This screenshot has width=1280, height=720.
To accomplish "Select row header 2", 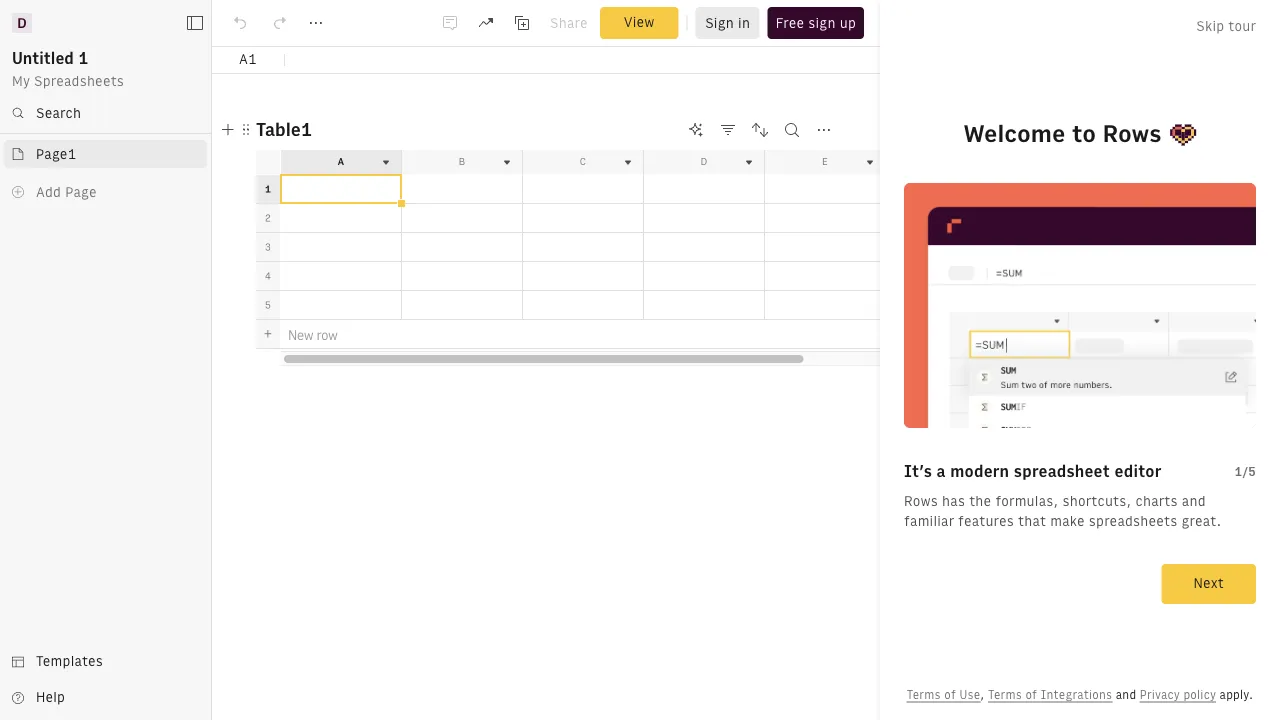I will tap(268, 218).
